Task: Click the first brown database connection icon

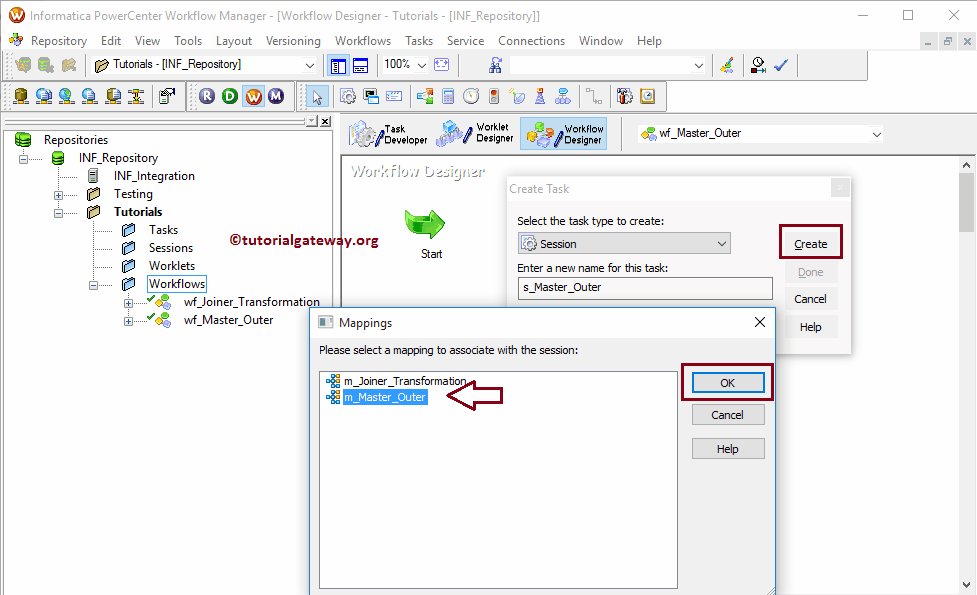Action: point(21,96)
